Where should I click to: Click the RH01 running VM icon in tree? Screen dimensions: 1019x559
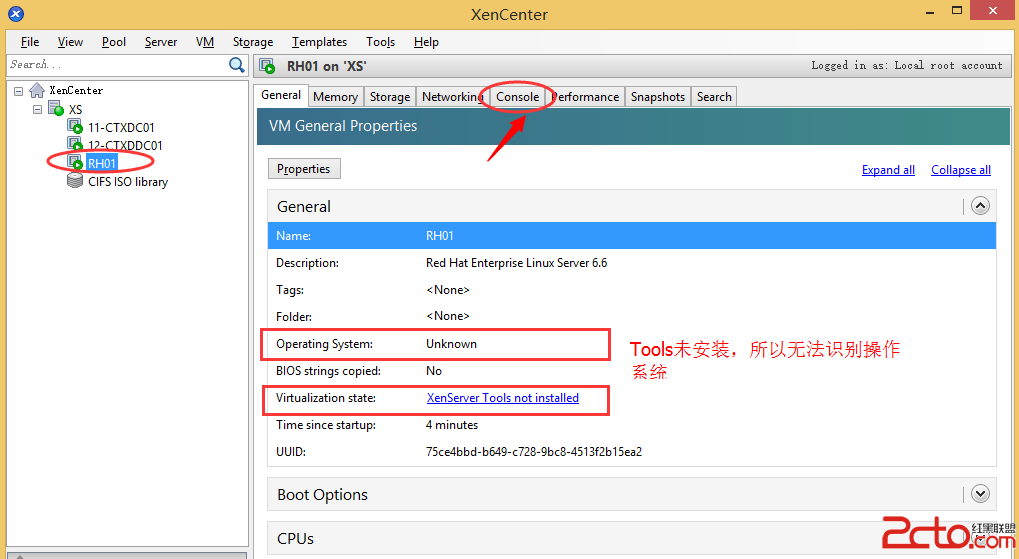point(75,162)
